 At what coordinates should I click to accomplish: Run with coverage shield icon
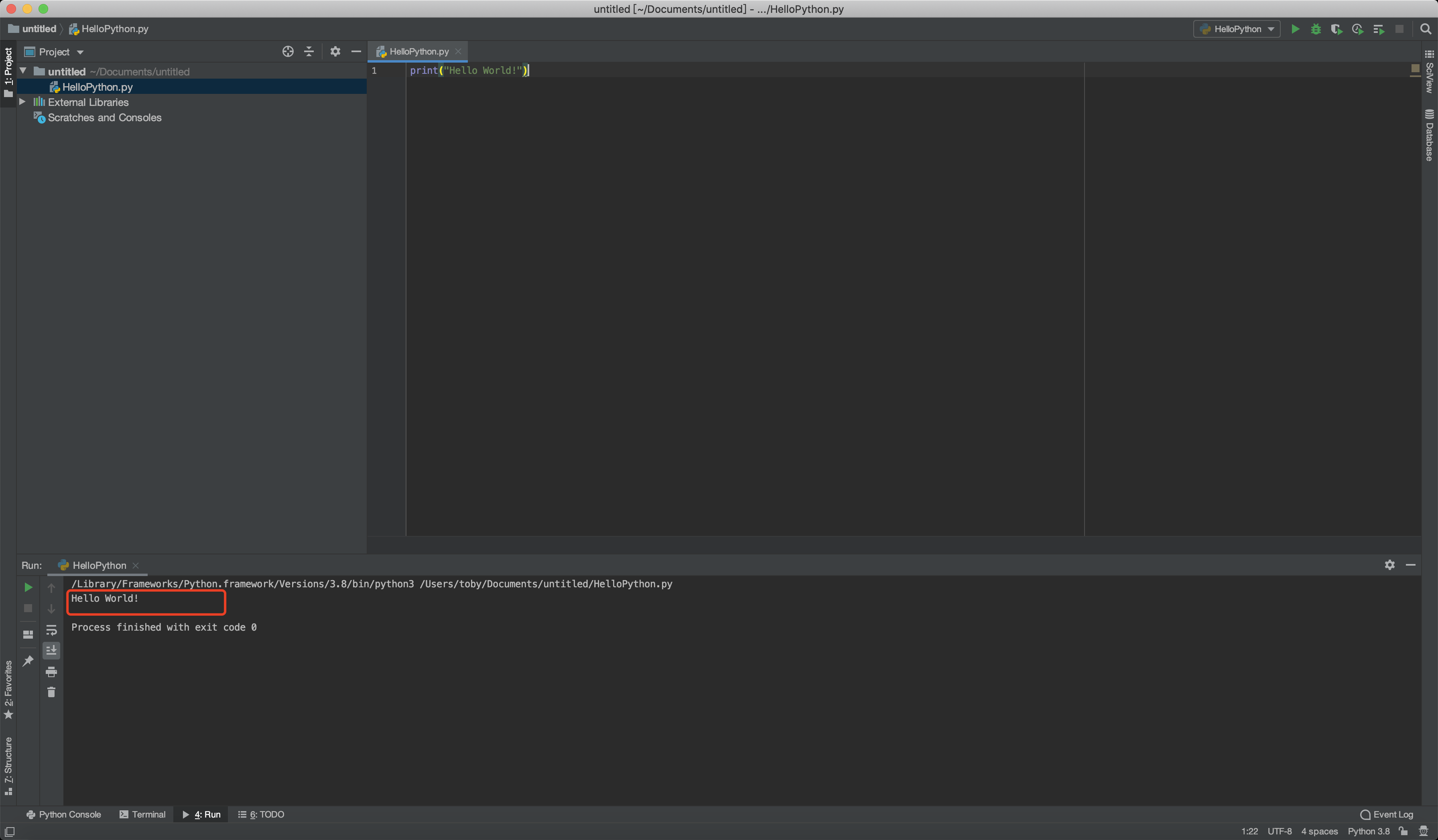tap(1336, 29)
